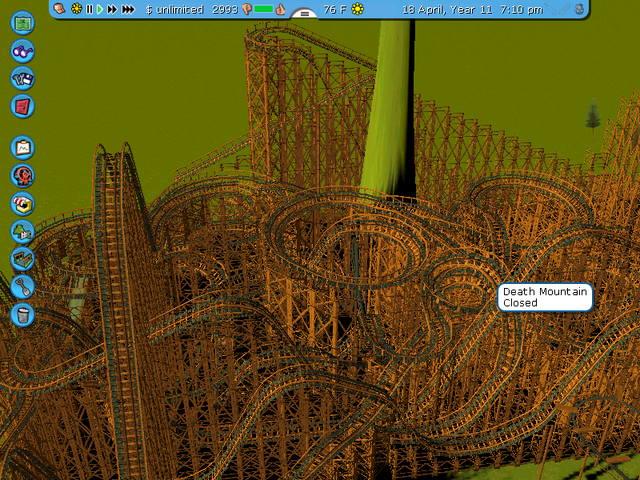Click the thumbs-up park rating icon
The image size is (640, 480).
[x=280, y=9]
